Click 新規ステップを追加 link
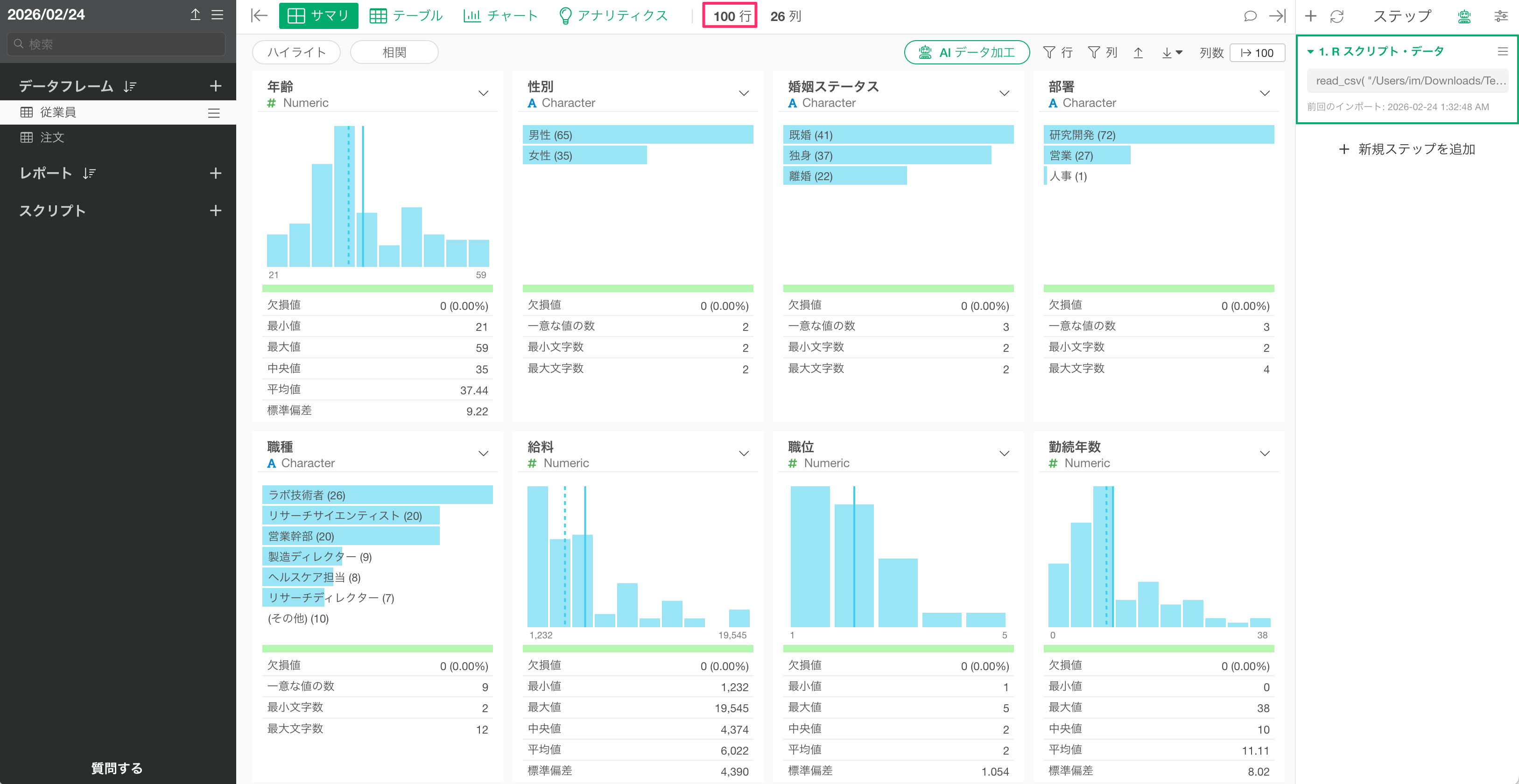The width and height of the screenshot is (1519, 784). point(1407,149)
